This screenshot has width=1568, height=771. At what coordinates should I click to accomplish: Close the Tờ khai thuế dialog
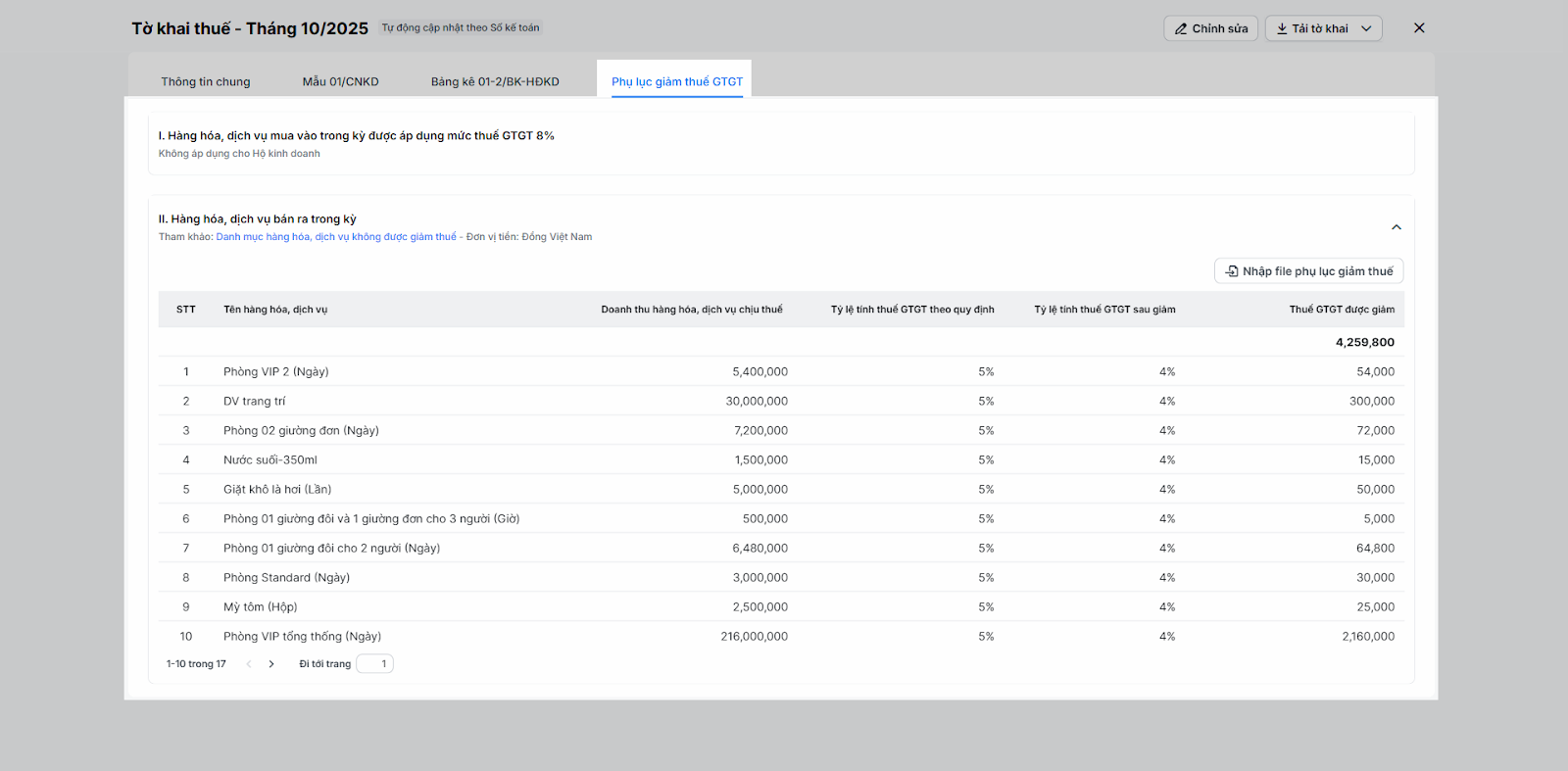[1419, 28]
